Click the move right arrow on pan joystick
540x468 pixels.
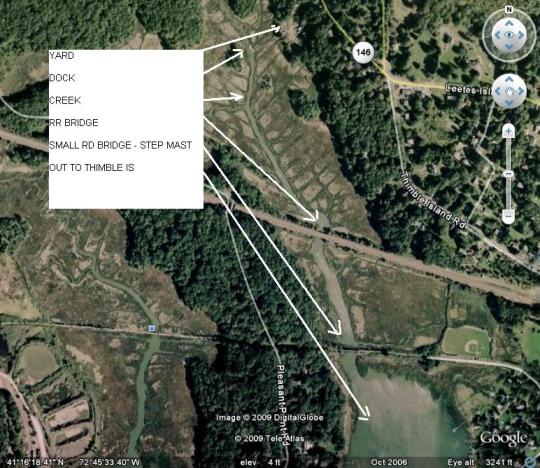(x=521, y=91)
